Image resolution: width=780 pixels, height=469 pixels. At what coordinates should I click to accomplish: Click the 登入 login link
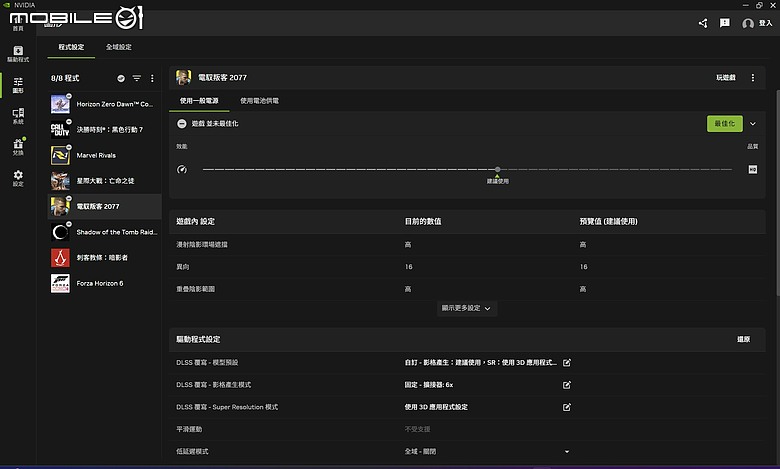pyautogui.click(x=765, y=23)
